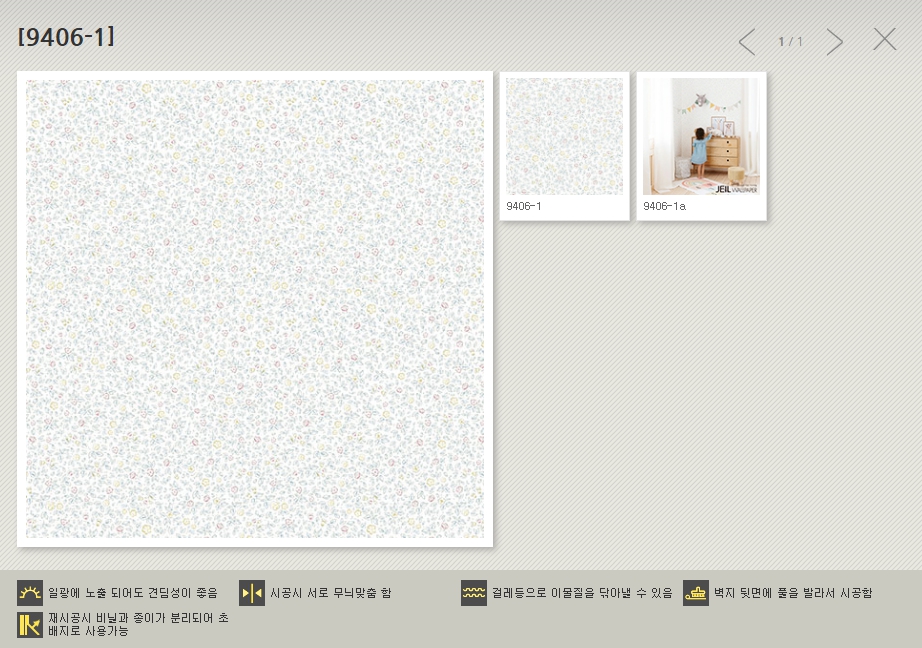Click the pattern matching icon
The image size is (922, 648).
click(252, 593)
